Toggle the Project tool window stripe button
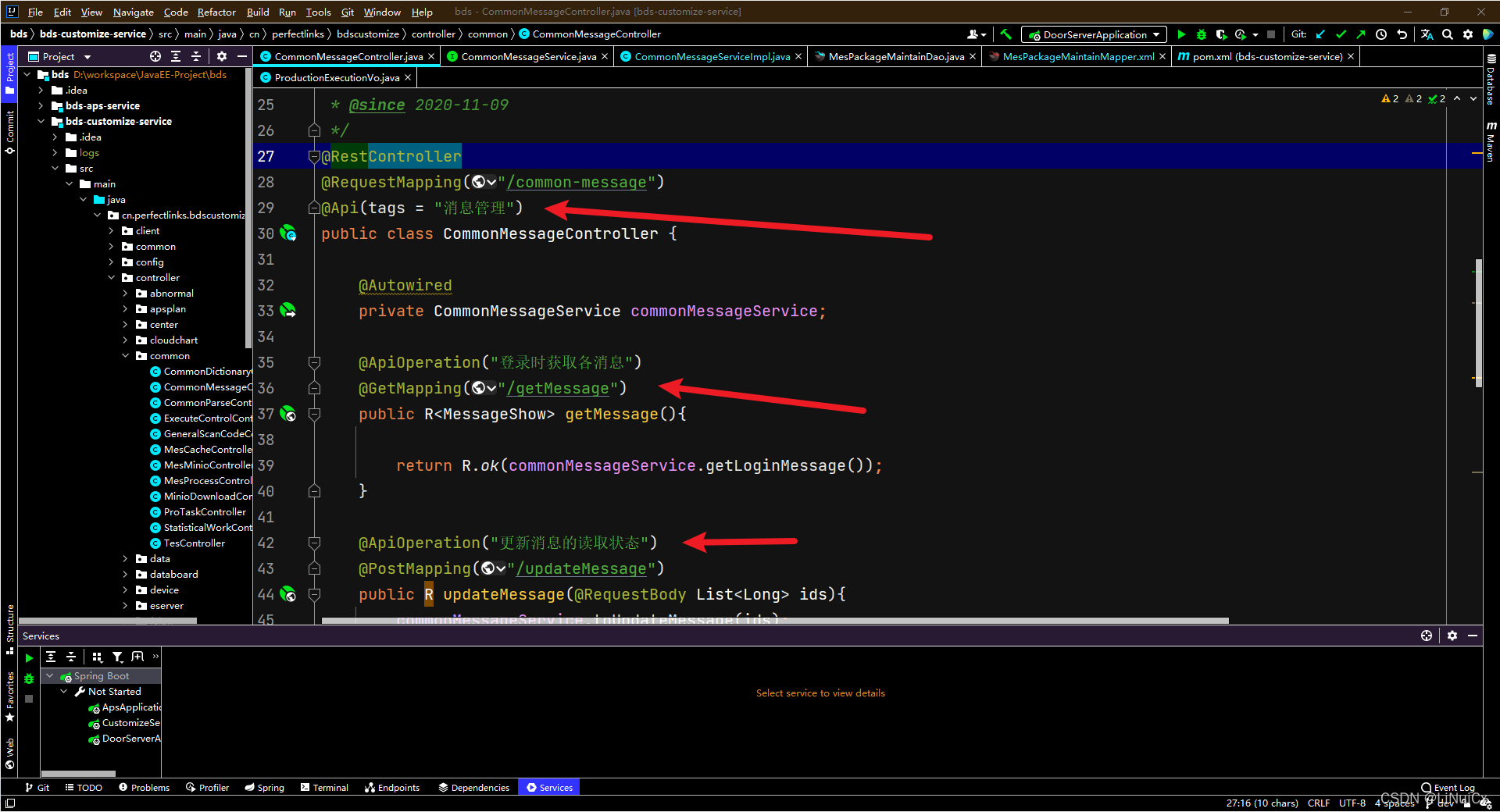Viewport: 1500px width, 812px height. [x=9, y=73]
